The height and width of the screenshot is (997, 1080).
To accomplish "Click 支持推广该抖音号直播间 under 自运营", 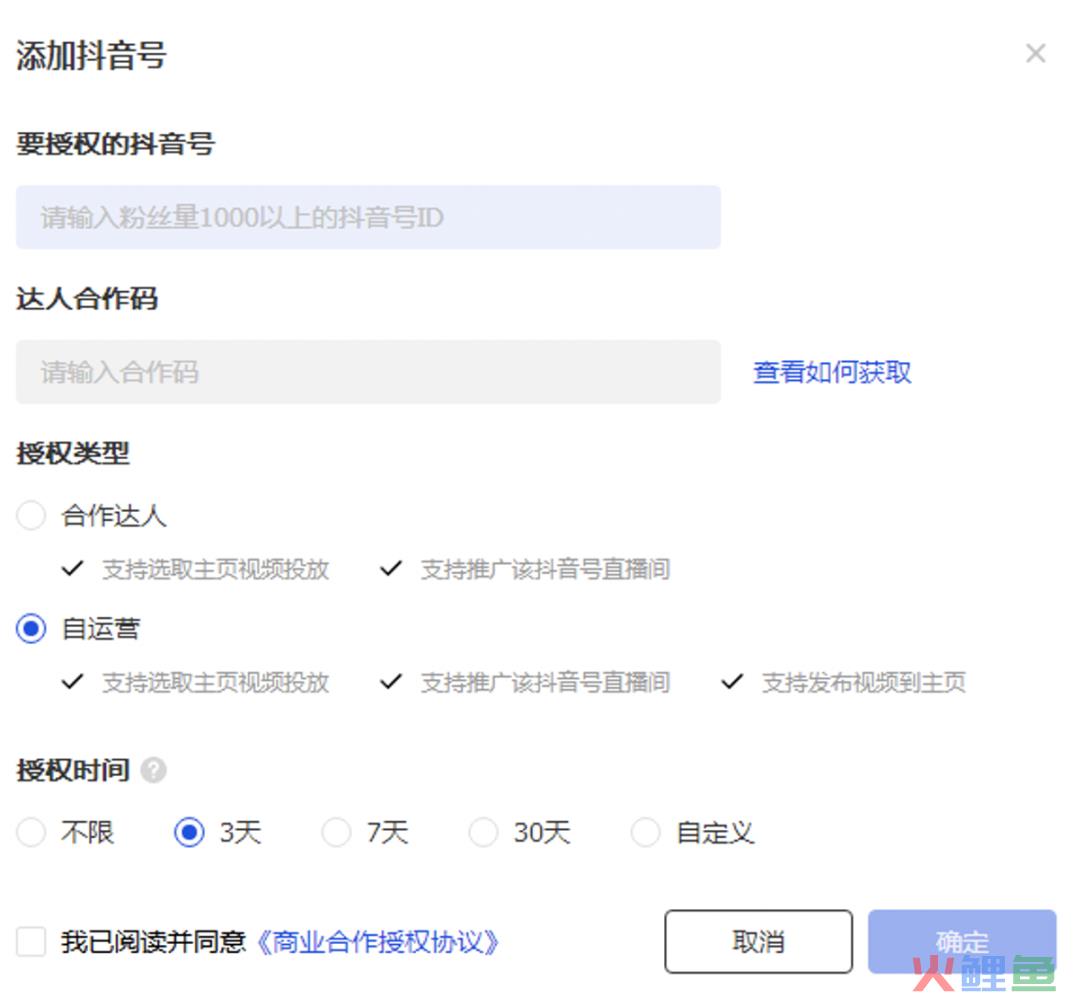I will coord(546,682).
